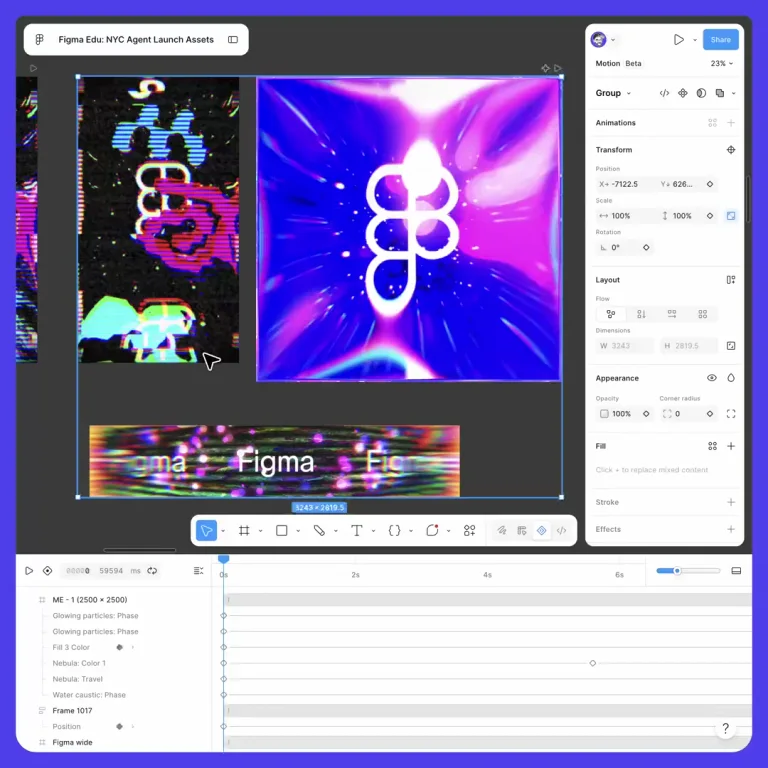Select the Figma wide timeline layer
Viewport: 768px width, 768px height.
coord(72,742)
